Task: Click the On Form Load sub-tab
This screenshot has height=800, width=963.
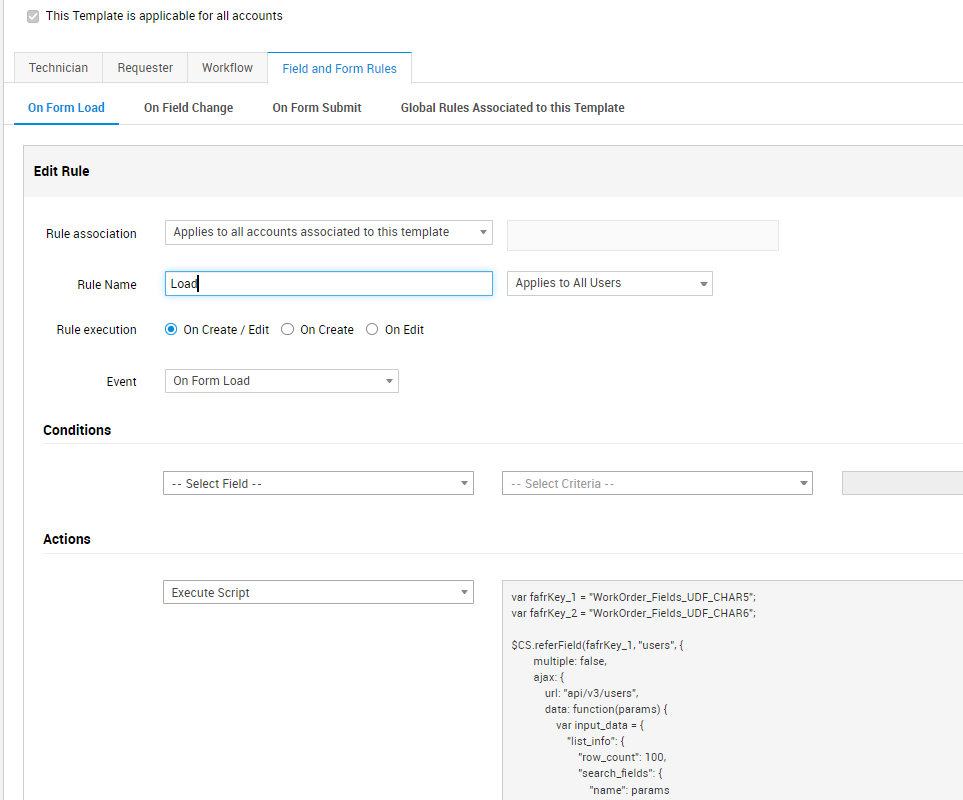Action: (x=66, y=108)
